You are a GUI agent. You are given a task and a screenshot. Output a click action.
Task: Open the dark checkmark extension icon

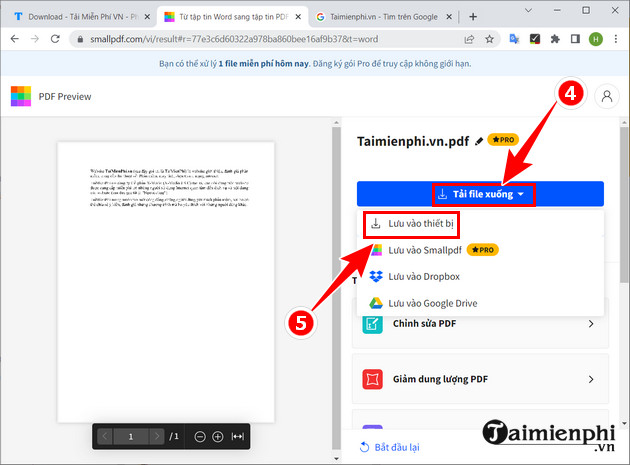click(534, 39)
